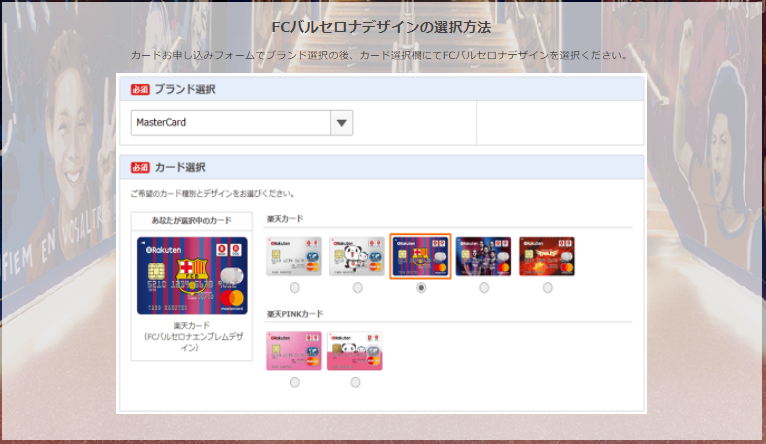Click the instruction text ご希望のカード種別とデザインをお選びください
Viewport: 766px width, 444px height.
pyautogui.click(x=213, y=194)
